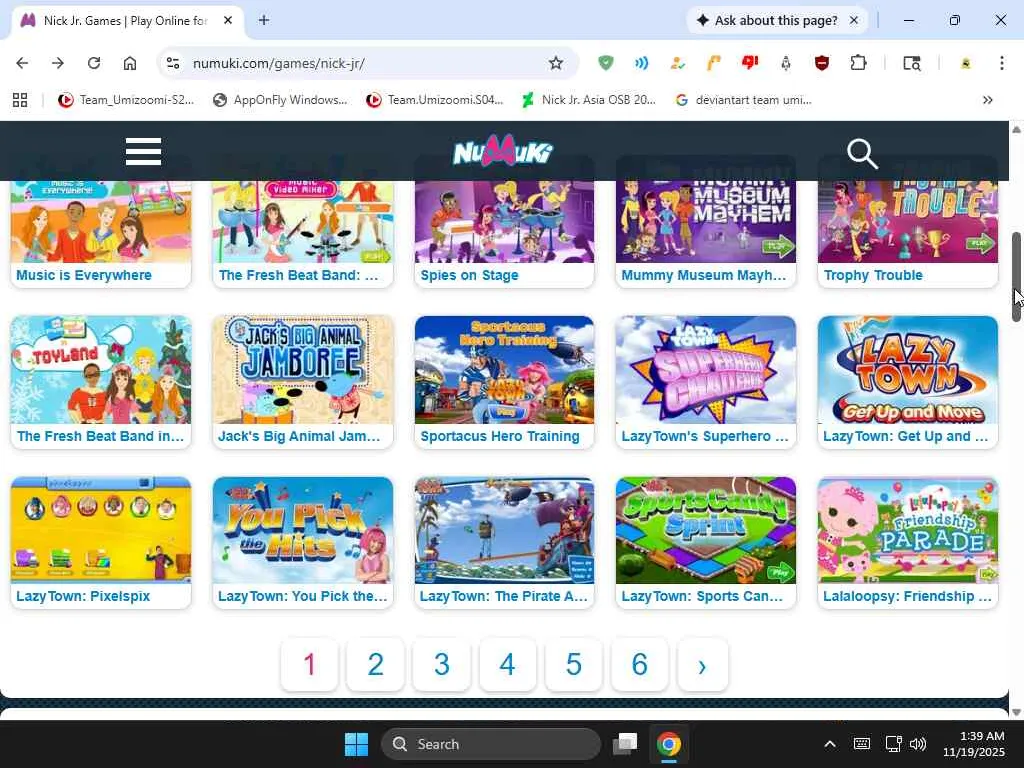The image size is (1024, 768).
Task: Open LazyTown's Superhero Challenge thumbnail
Action: tap(706, 370)
